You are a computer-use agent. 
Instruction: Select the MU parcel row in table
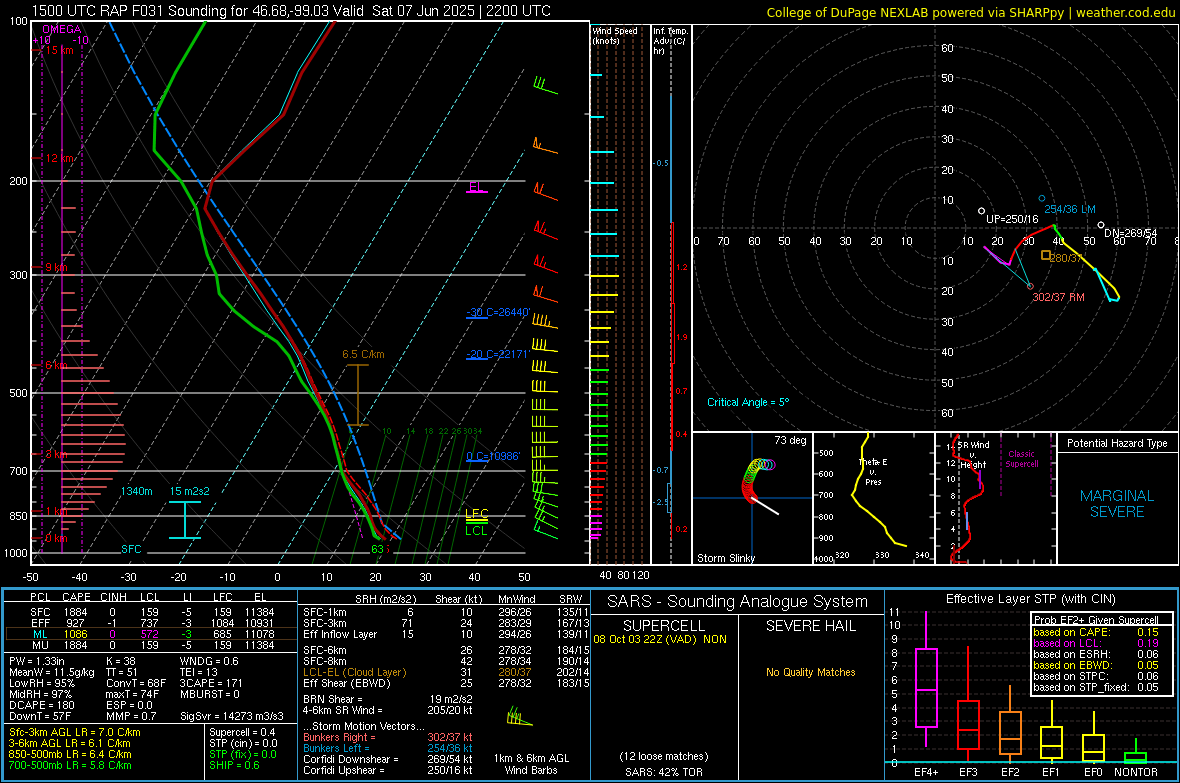click(150, 645)
